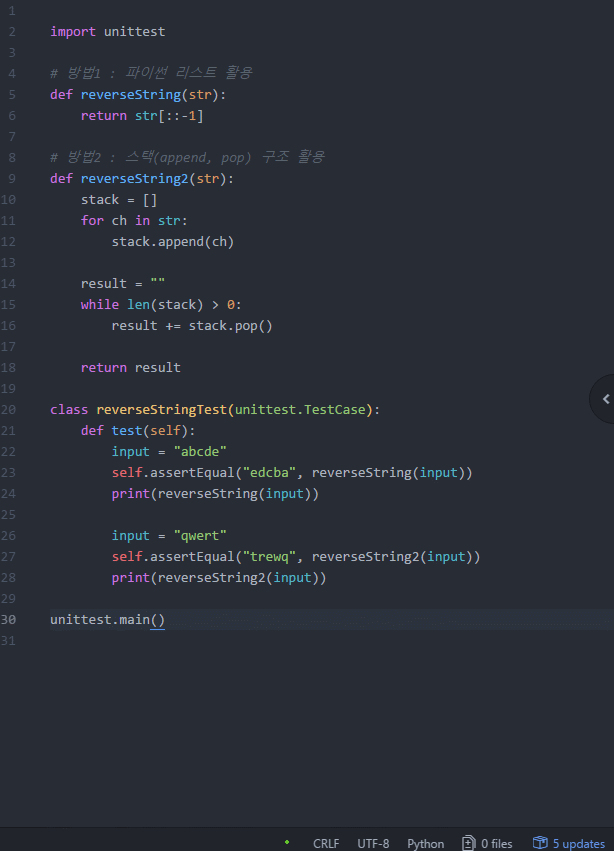This screenshot has width=614, height=851.
Task: Click the 'stack = []' assignment
Action: [119, 200]
